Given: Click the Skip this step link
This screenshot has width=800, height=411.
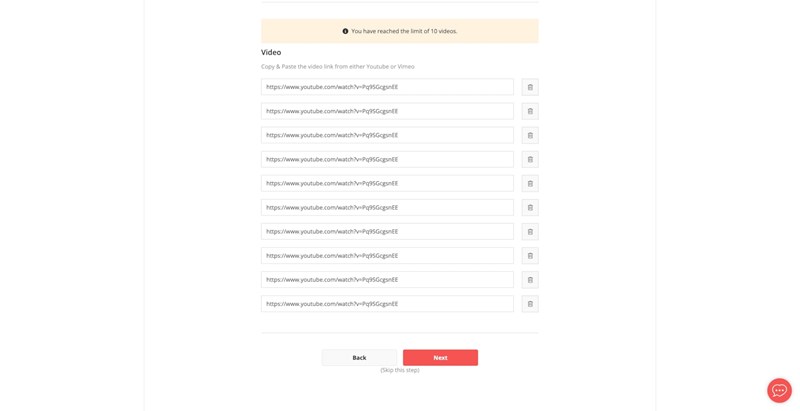Looking at the screenshot, I should click(400, 370).
